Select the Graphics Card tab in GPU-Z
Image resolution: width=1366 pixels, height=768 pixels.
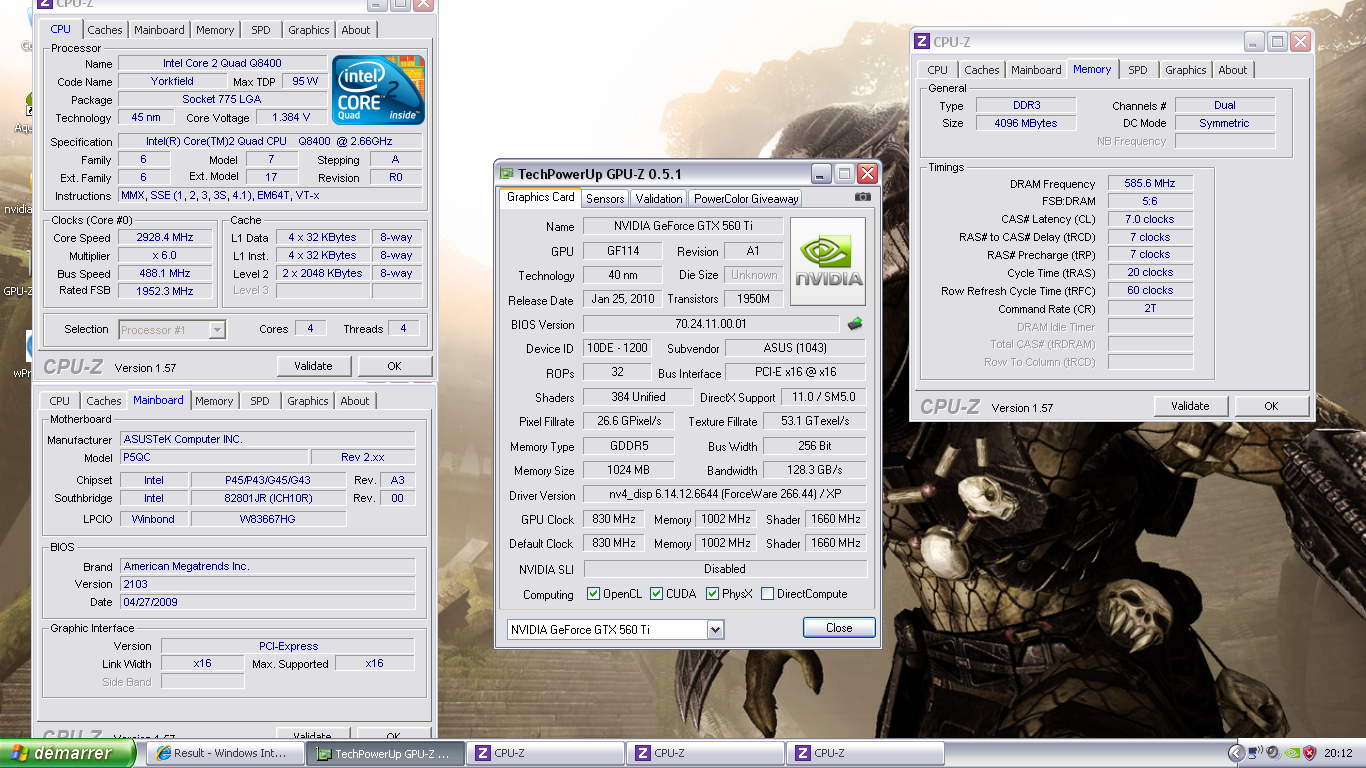click(541, 197)
